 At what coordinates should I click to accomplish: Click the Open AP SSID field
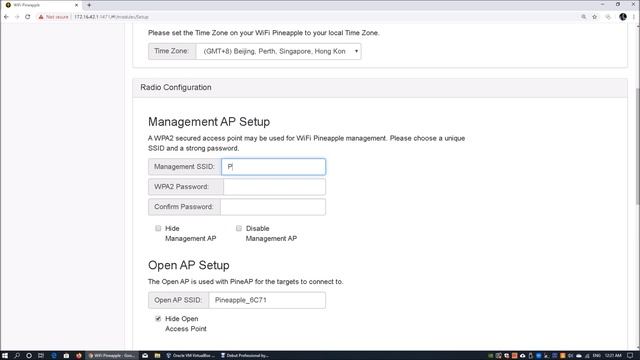[267, 300]
